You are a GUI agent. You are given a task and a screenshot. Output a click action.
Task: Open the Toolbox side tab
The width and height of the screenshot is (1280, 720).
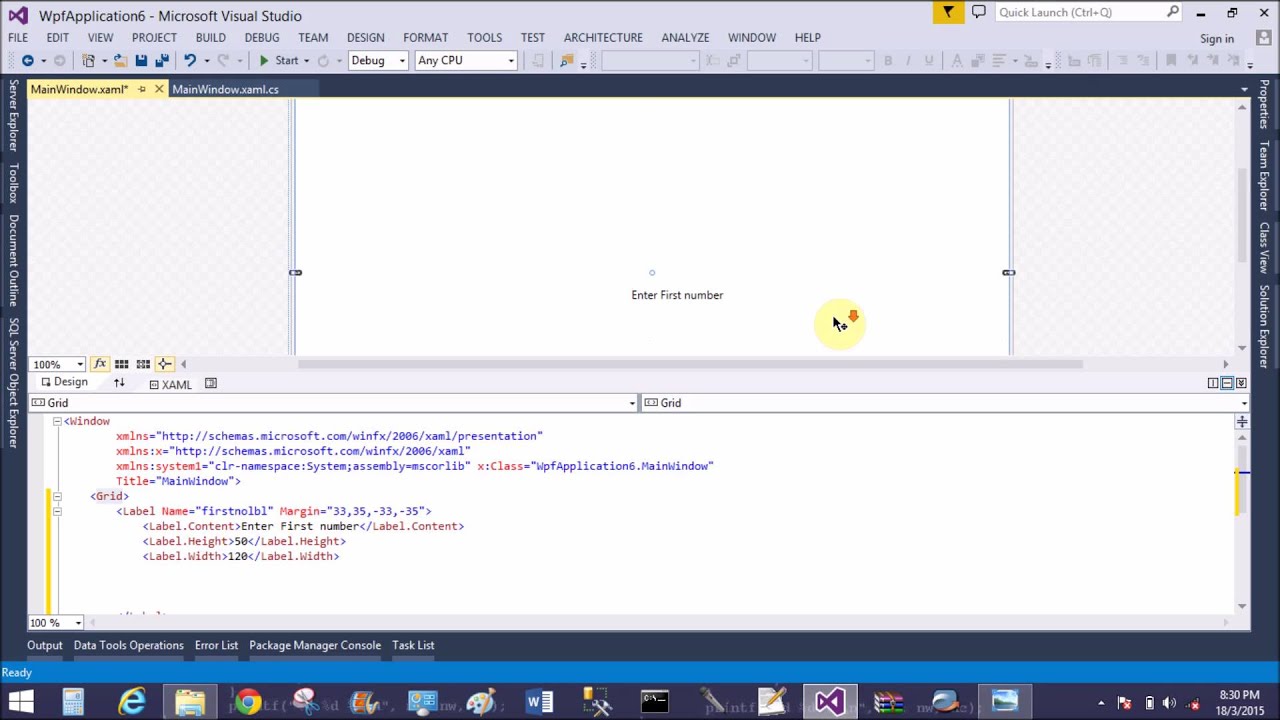click(x=14, y=183)
